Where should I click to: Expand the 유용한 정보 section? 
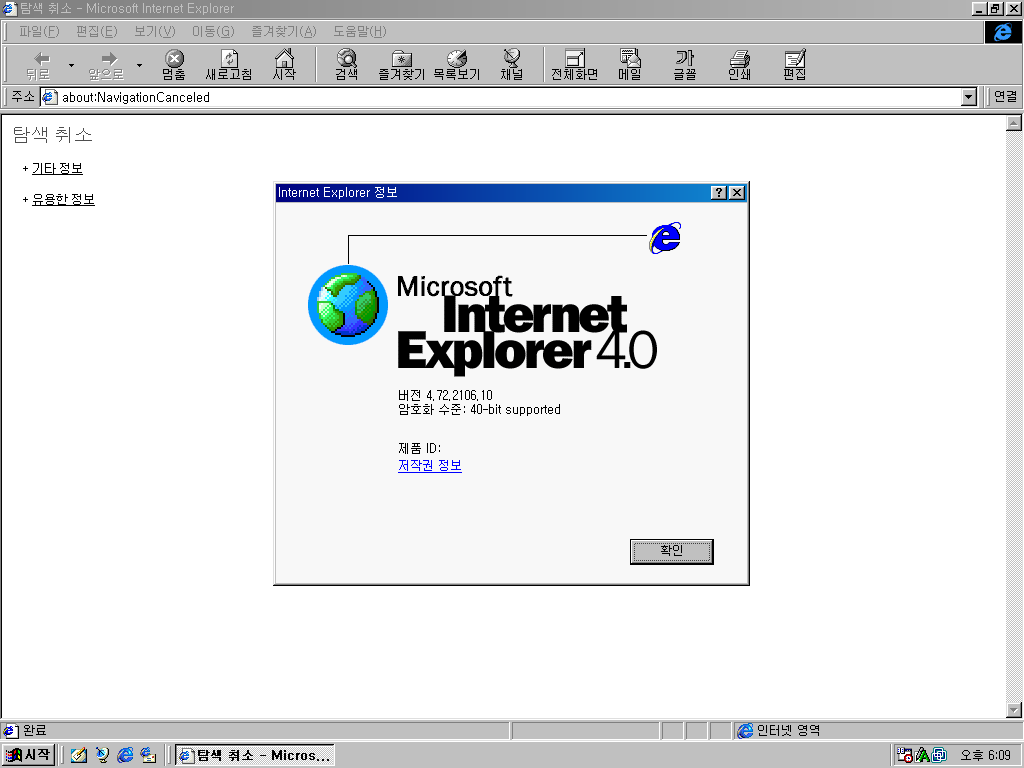click(63, 199)
